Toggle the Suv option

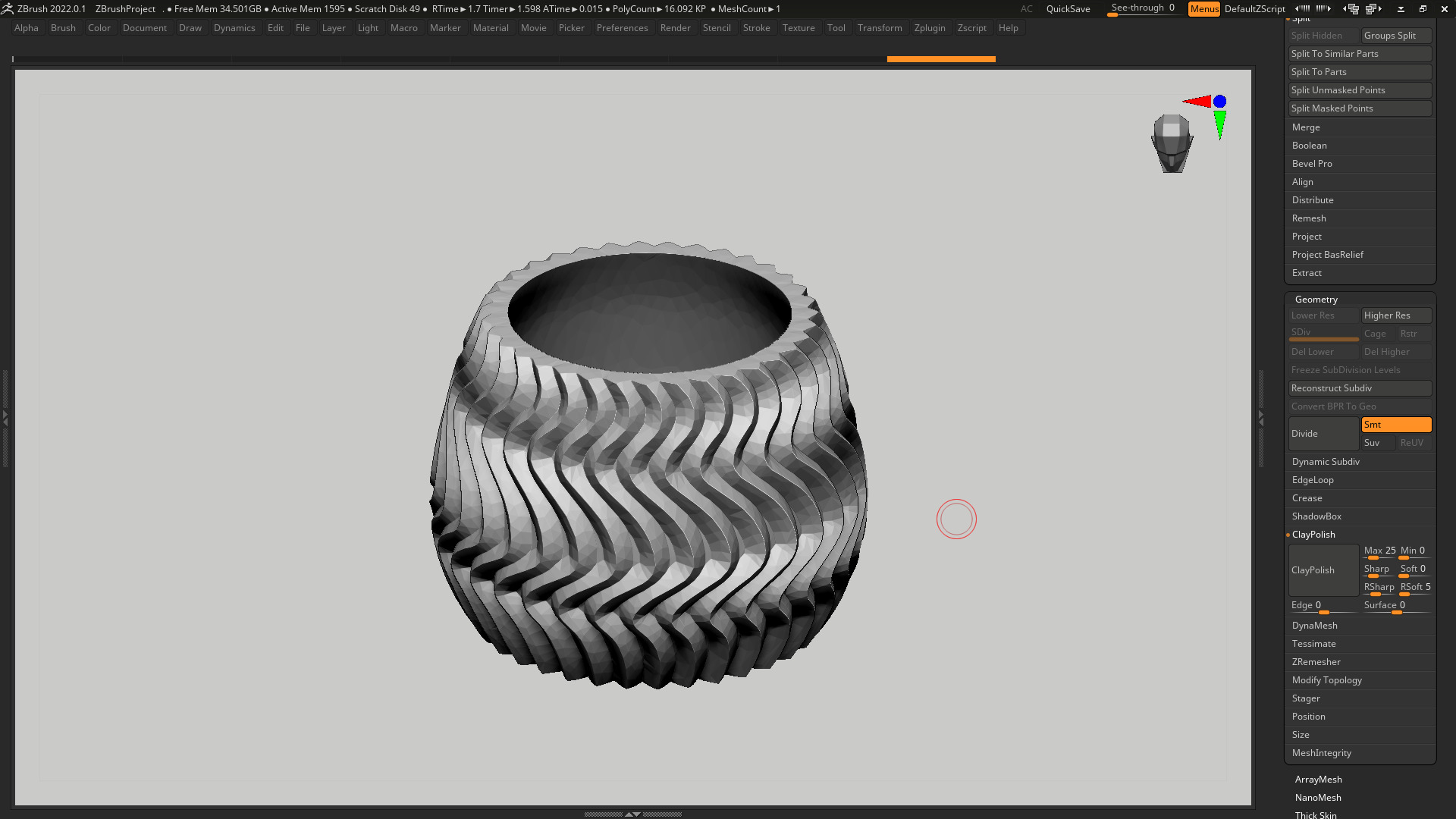(x=1378, y=443)
